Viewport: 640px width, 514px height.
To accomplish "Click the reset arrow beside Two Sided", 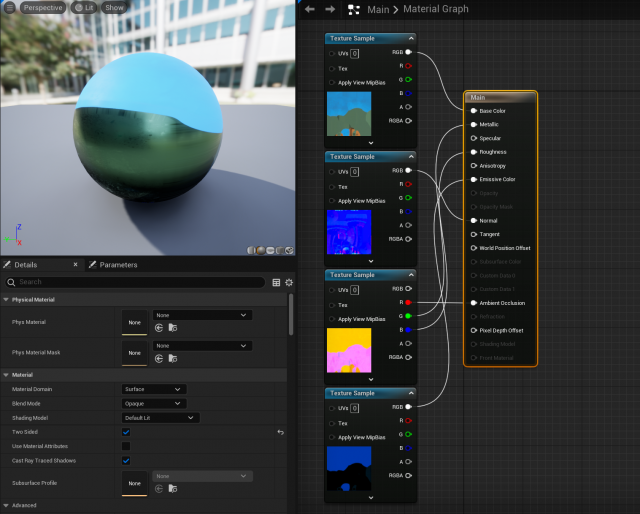I will 280,432.
